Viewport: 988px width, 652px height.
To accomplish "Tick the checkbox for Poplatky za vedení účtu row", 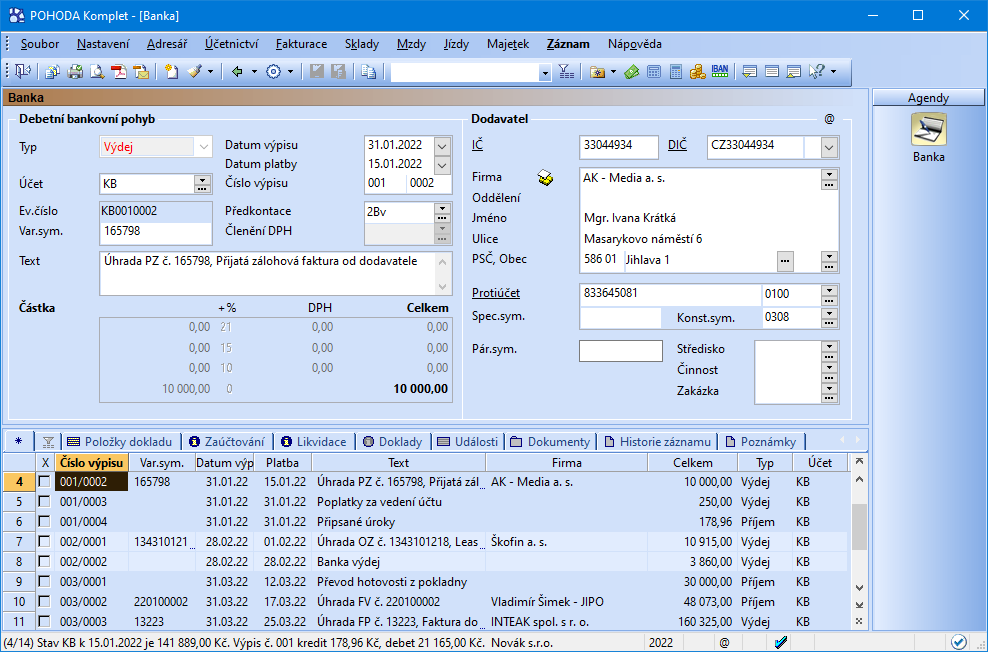I will 44,502.
